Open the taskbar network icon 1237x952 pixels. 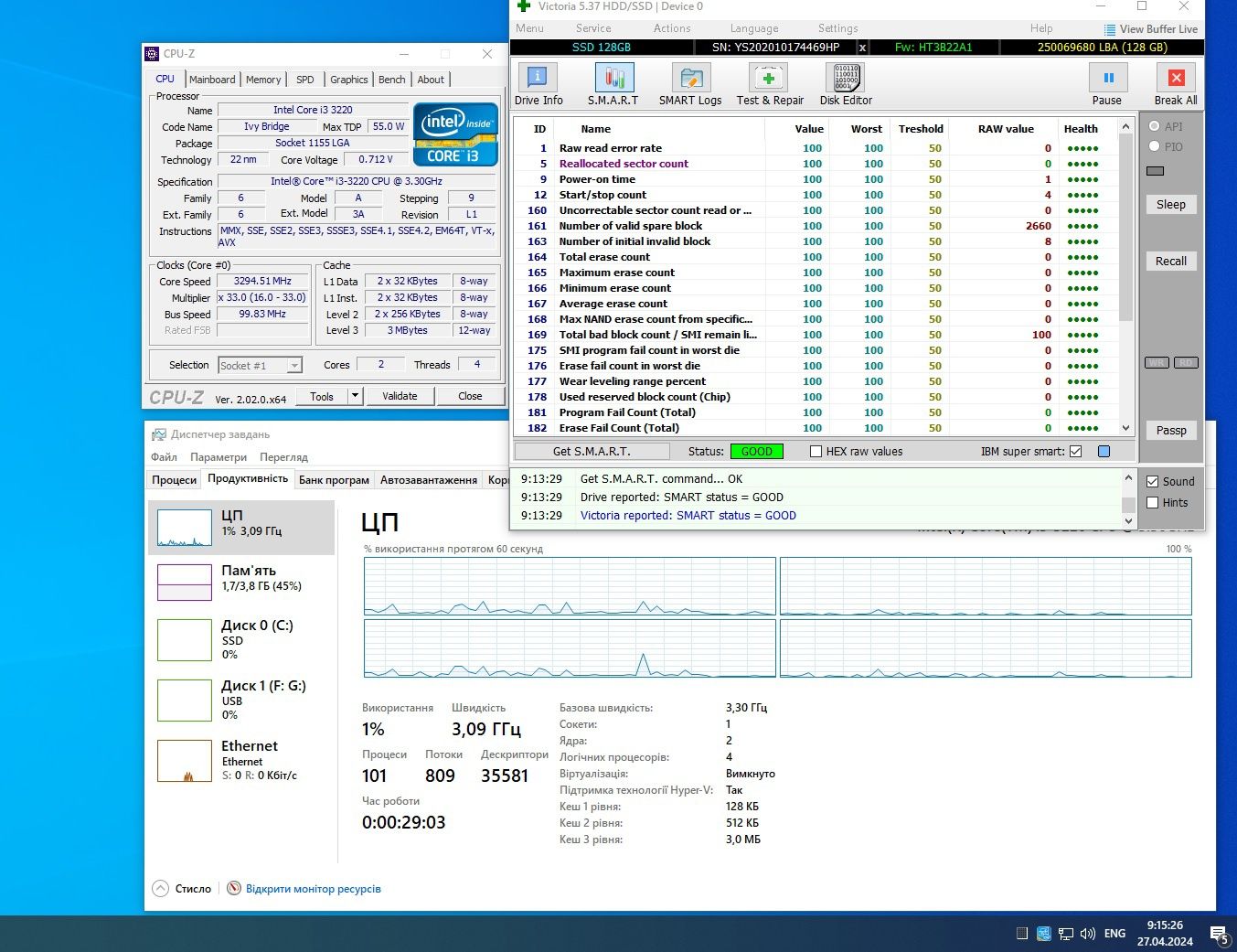click(x=1065, y=934)
